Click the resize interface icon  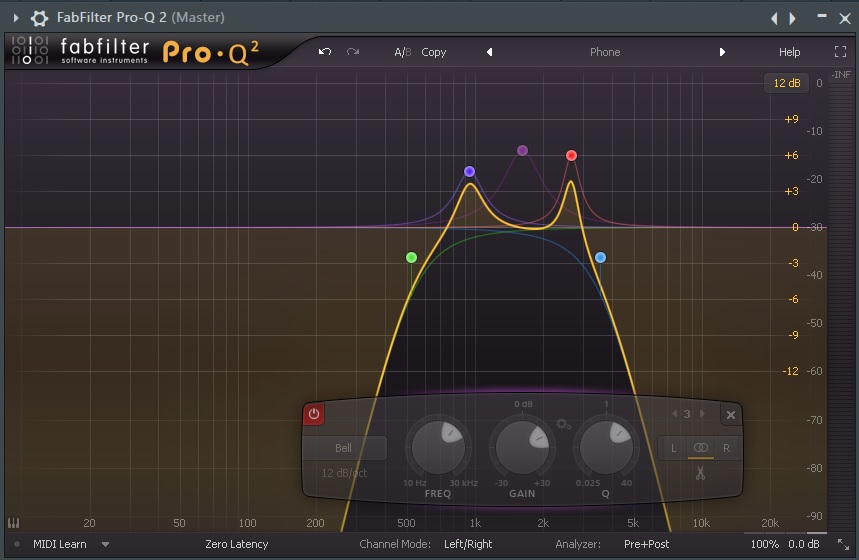(x=843, y=544)
